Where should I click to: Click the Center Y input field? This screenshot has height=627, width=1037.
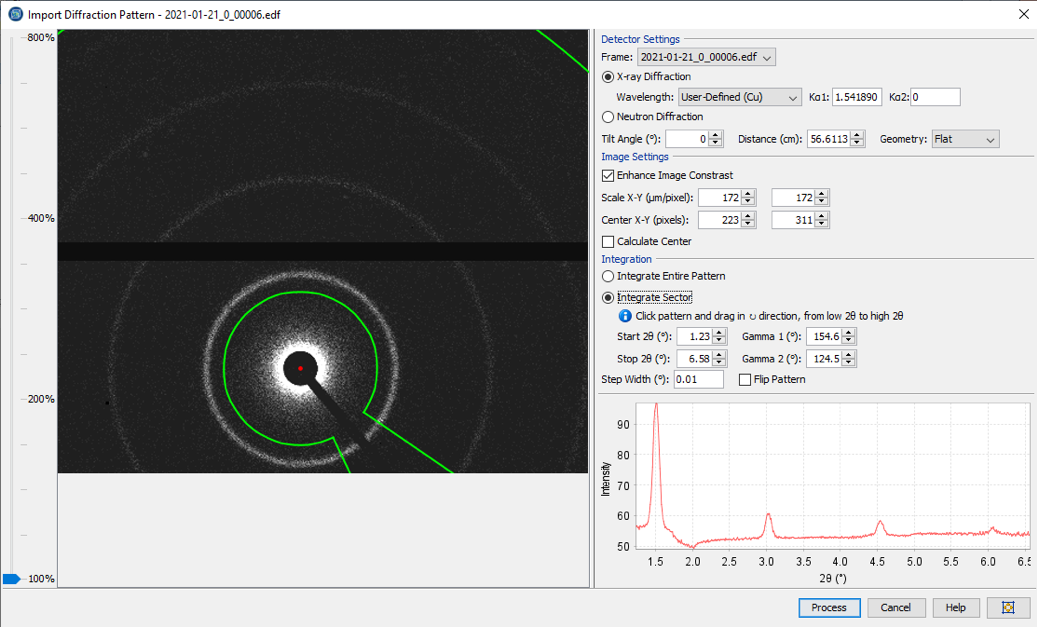pos(794,220)
